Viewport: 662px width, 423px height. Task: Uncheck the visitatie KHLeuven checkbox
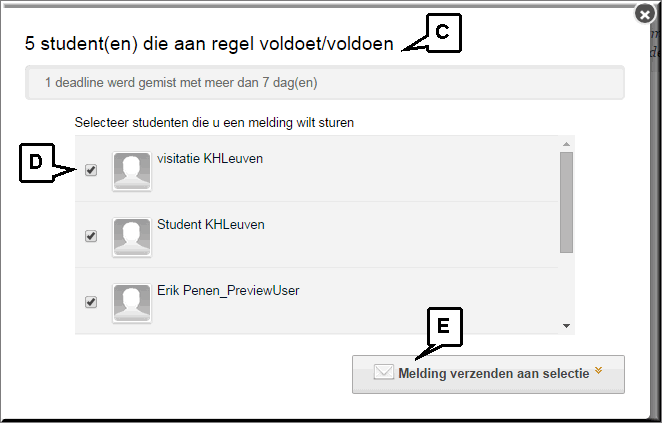point(91,170)
